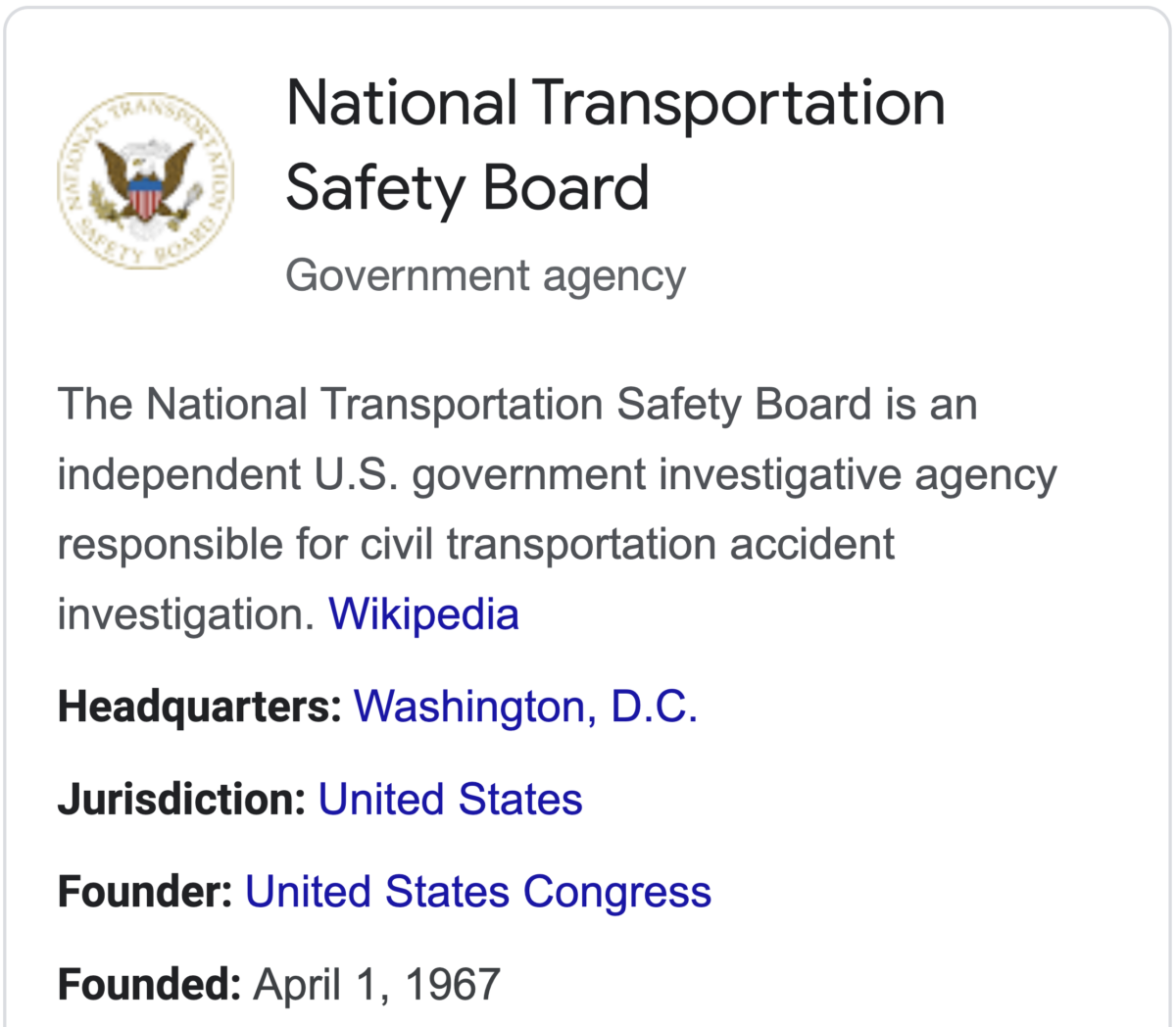This screenshot has width=1176, height=1027.
Task: Click the first description line starting 'The National'
Action: pyautogui.click(x=517, y=405)
